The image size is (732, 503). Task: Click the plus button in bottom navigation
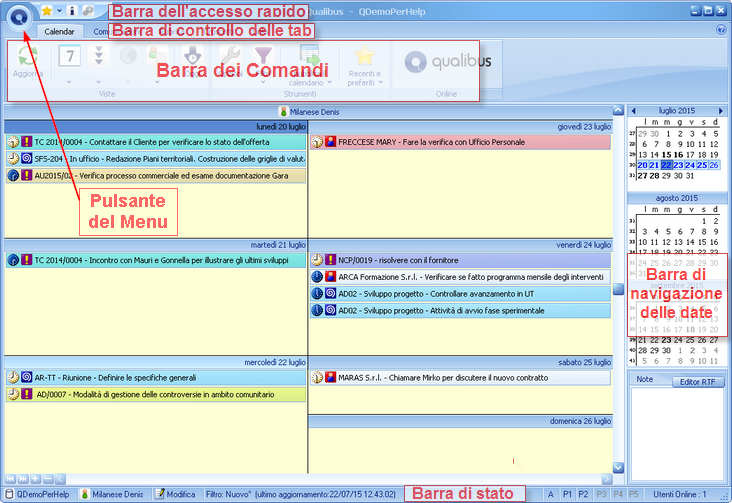35,479
